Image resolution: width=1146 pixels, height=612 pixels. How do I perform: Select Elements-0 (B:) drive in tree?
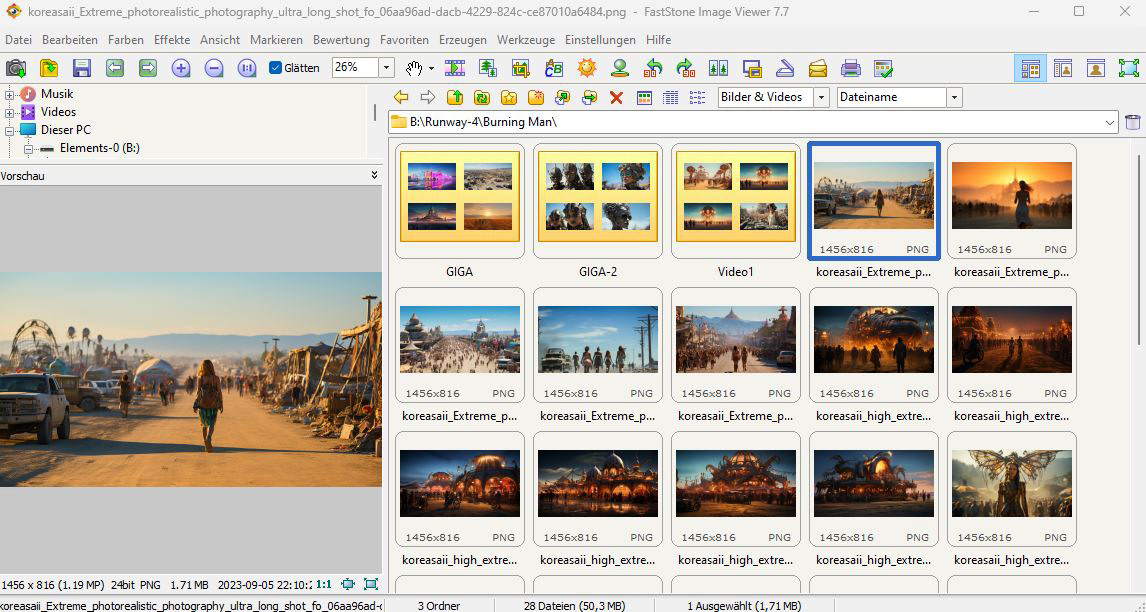point(99,148)
